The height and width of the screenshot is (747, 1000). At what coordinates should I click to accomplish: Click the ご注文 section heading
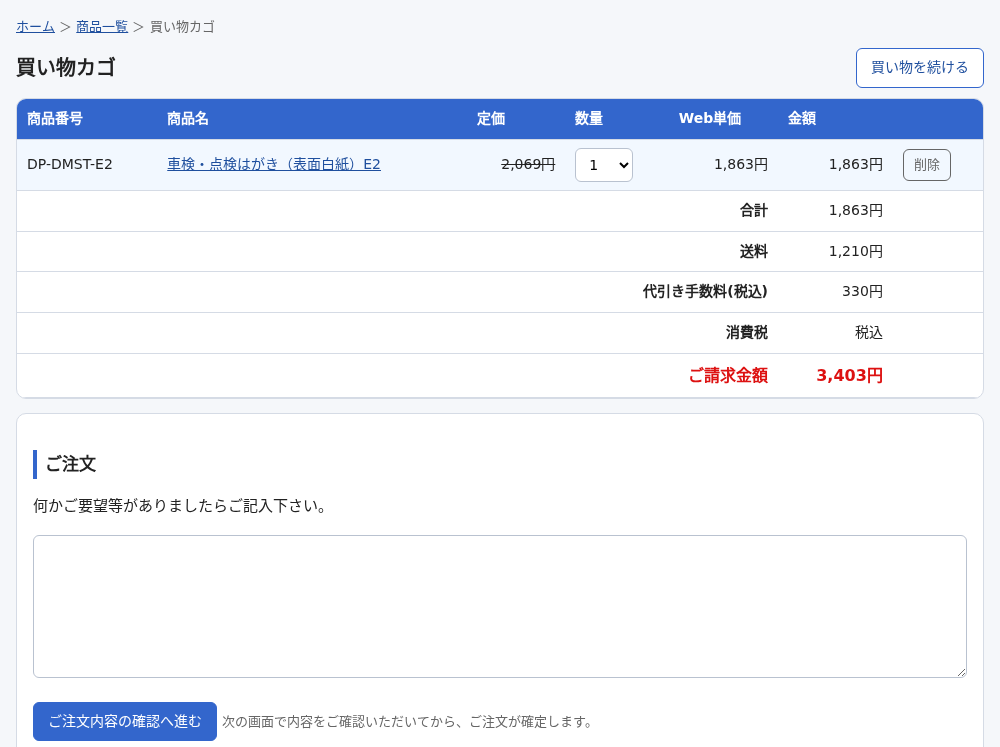click(x=71, y=464)
